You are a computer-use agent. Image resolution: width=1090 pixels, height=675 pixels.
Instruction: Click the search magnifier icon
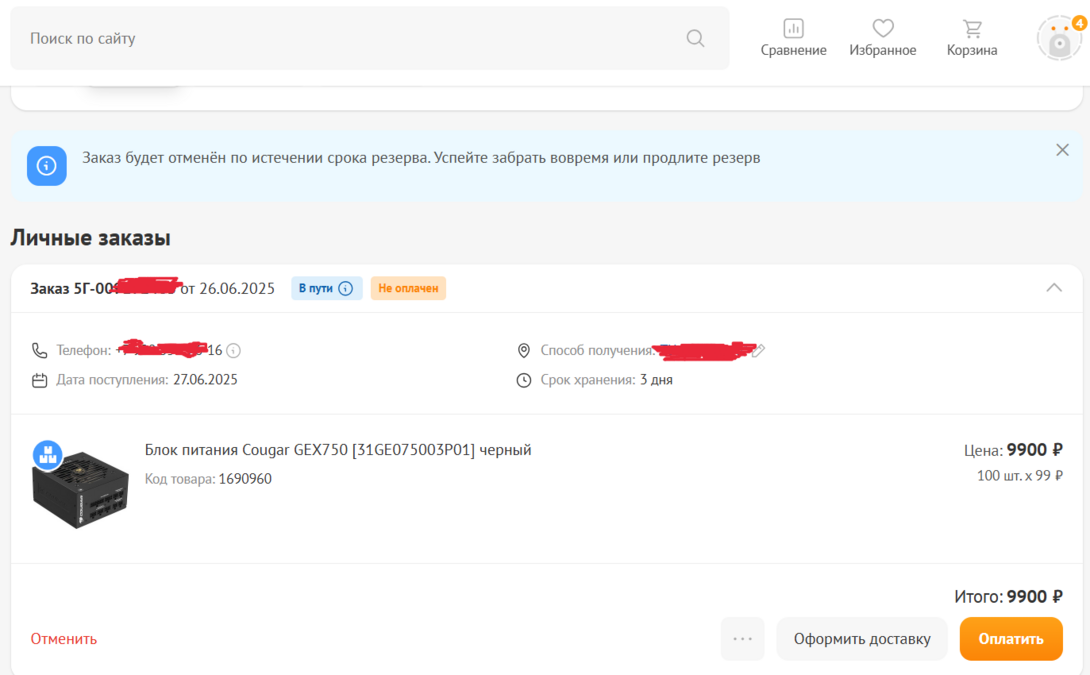(x=695, y=38)
